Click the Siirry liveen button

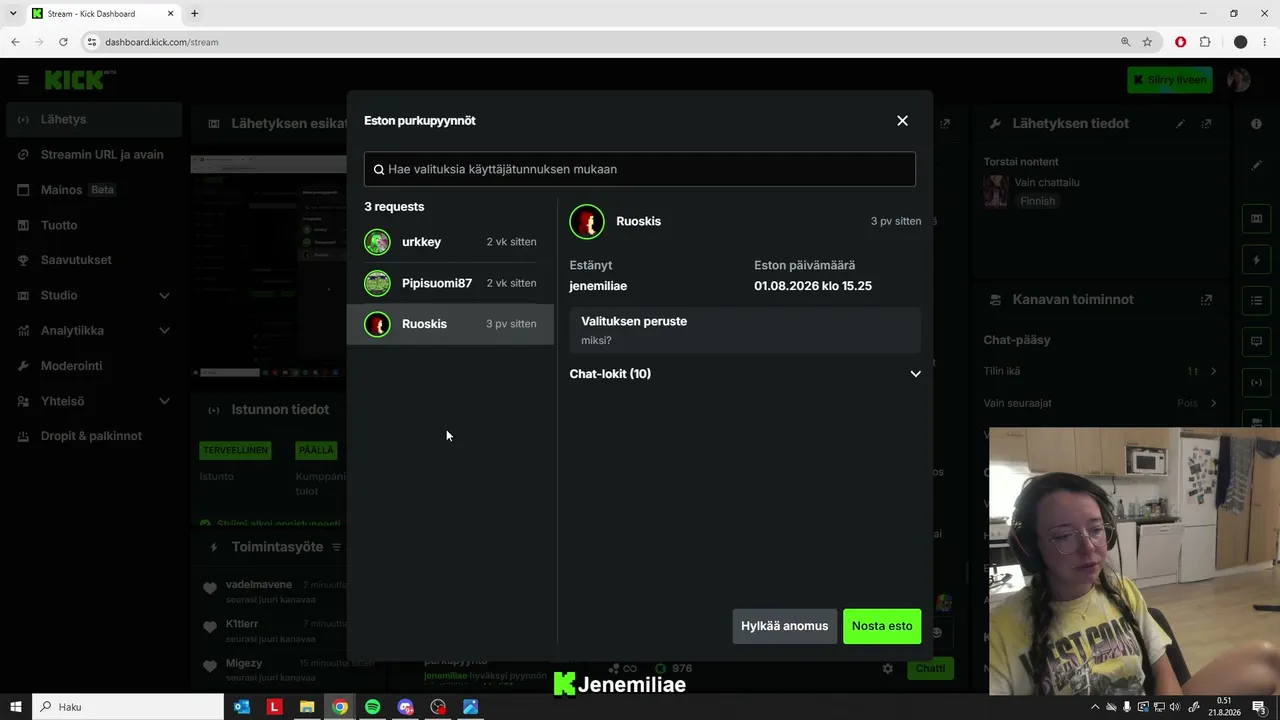(1170, 80)
